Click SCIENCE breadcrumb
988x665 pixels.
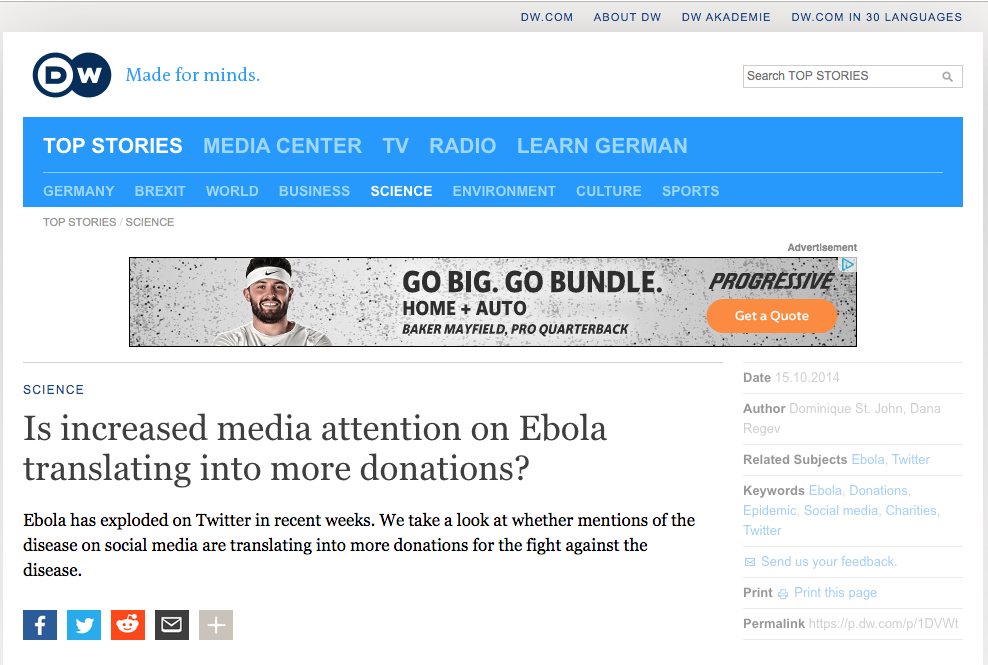[x=150, y=222]
